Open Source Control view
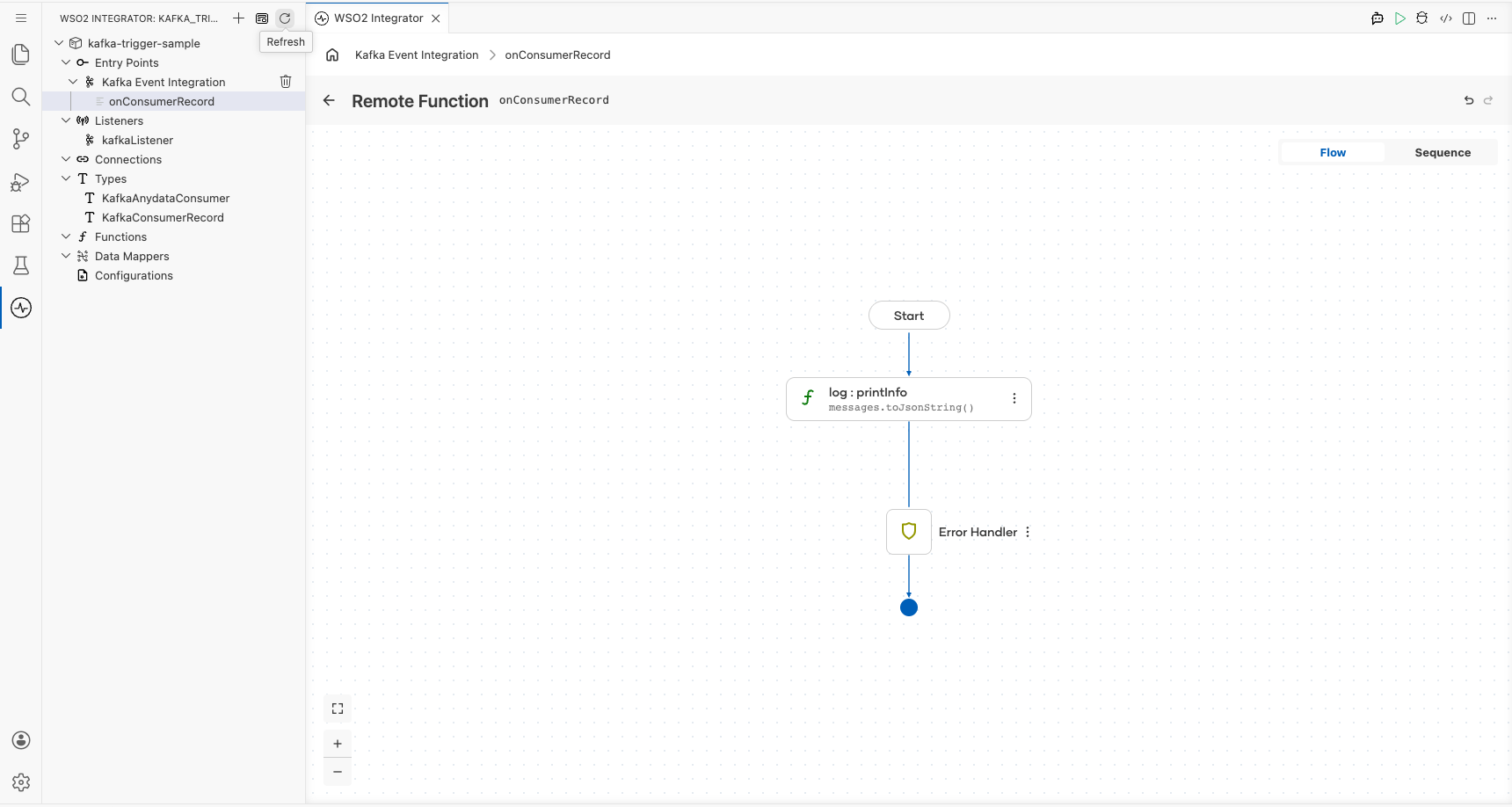1512x807 pixels. coord(21,139)
